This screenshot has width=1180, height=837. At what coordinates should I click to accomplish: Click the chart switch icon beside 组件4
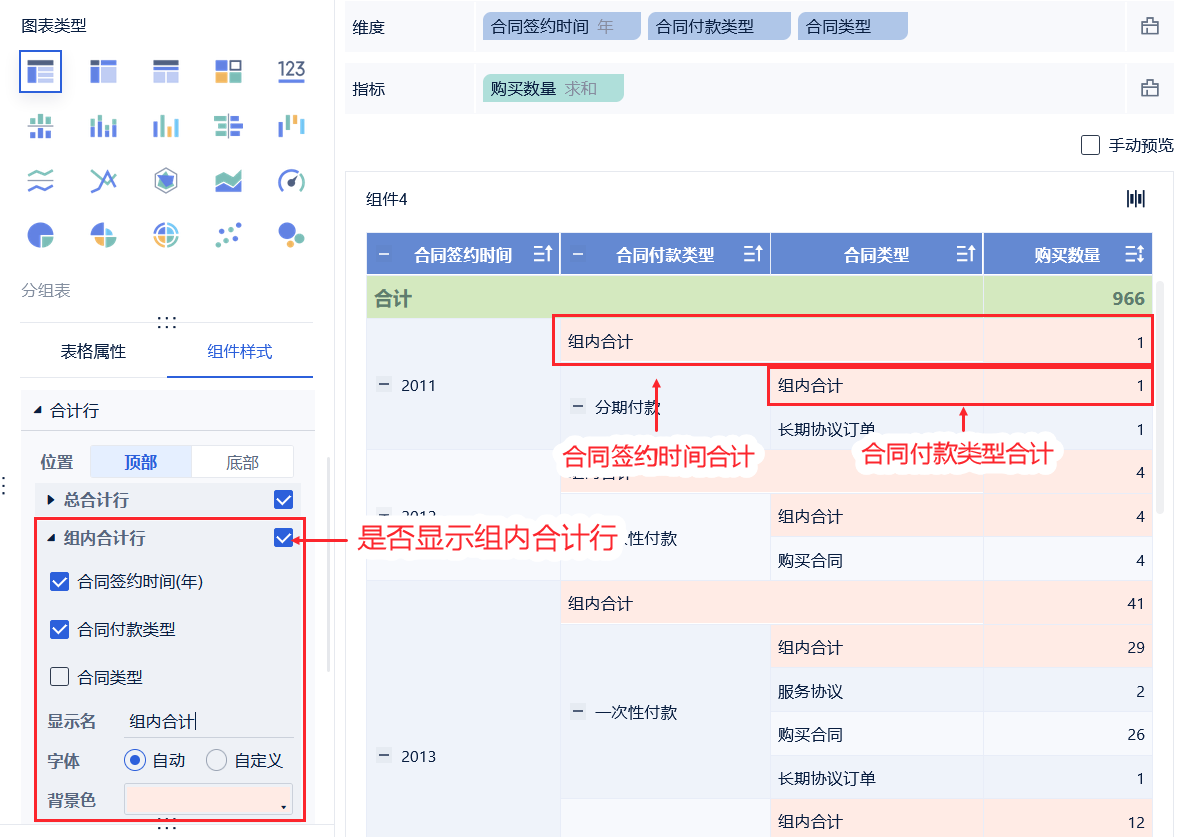[x=1136, y=199]
